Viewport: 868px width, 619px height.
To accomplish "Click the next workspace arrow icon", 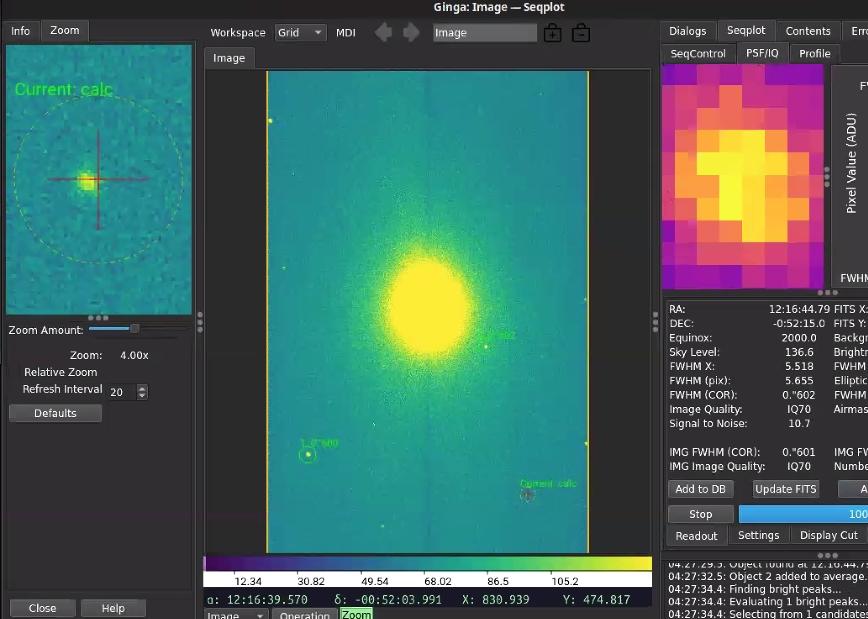I will click(411, 33).
